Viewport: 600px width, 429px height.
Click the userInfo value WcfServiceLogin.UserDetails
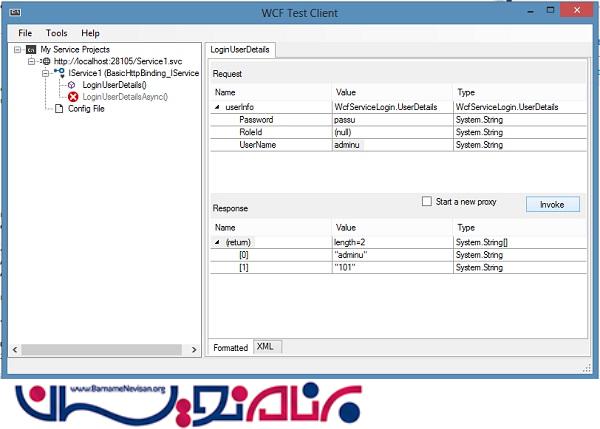pyautogui.click(x=392, y=107)
